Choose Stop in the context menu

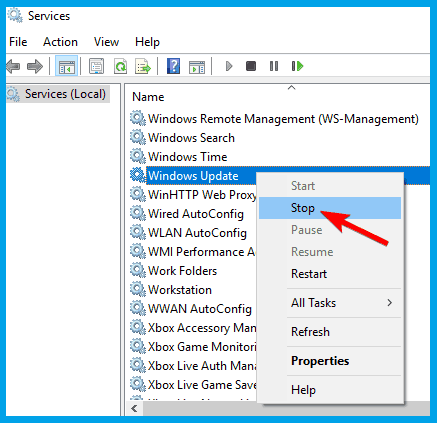(x=330, y=208)
